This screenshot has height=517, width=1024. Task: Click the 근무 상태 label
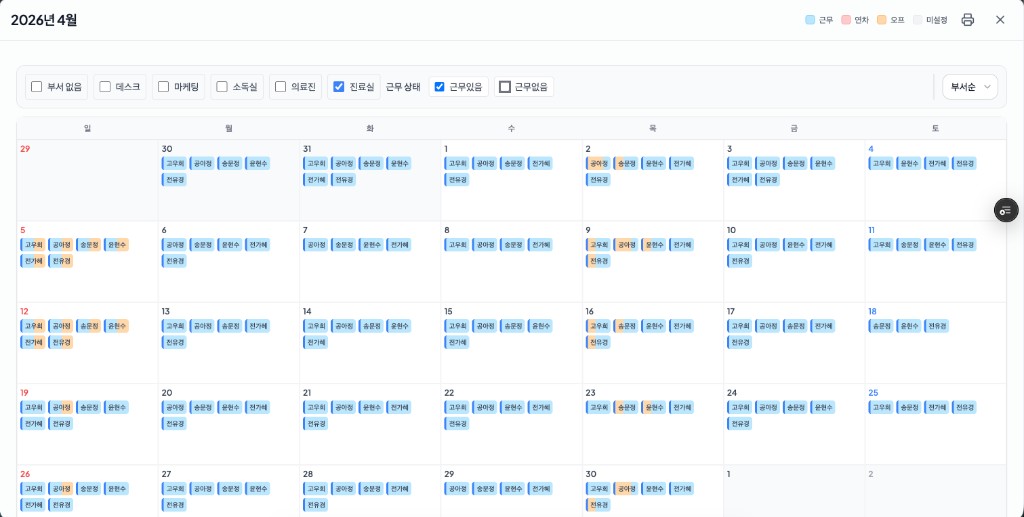click(x=403, y=87)
